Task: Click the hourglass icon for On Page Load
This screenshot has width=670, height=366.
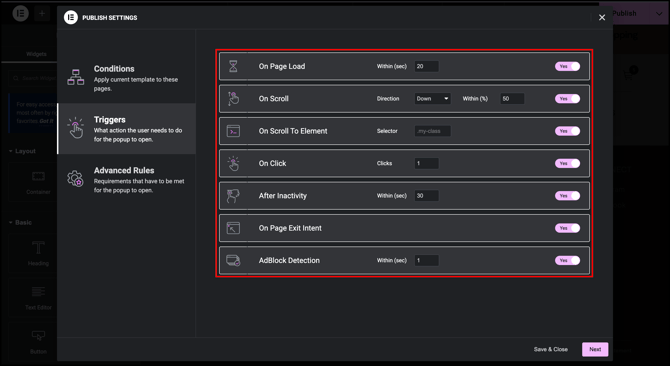Action: (x=233, y=66)
